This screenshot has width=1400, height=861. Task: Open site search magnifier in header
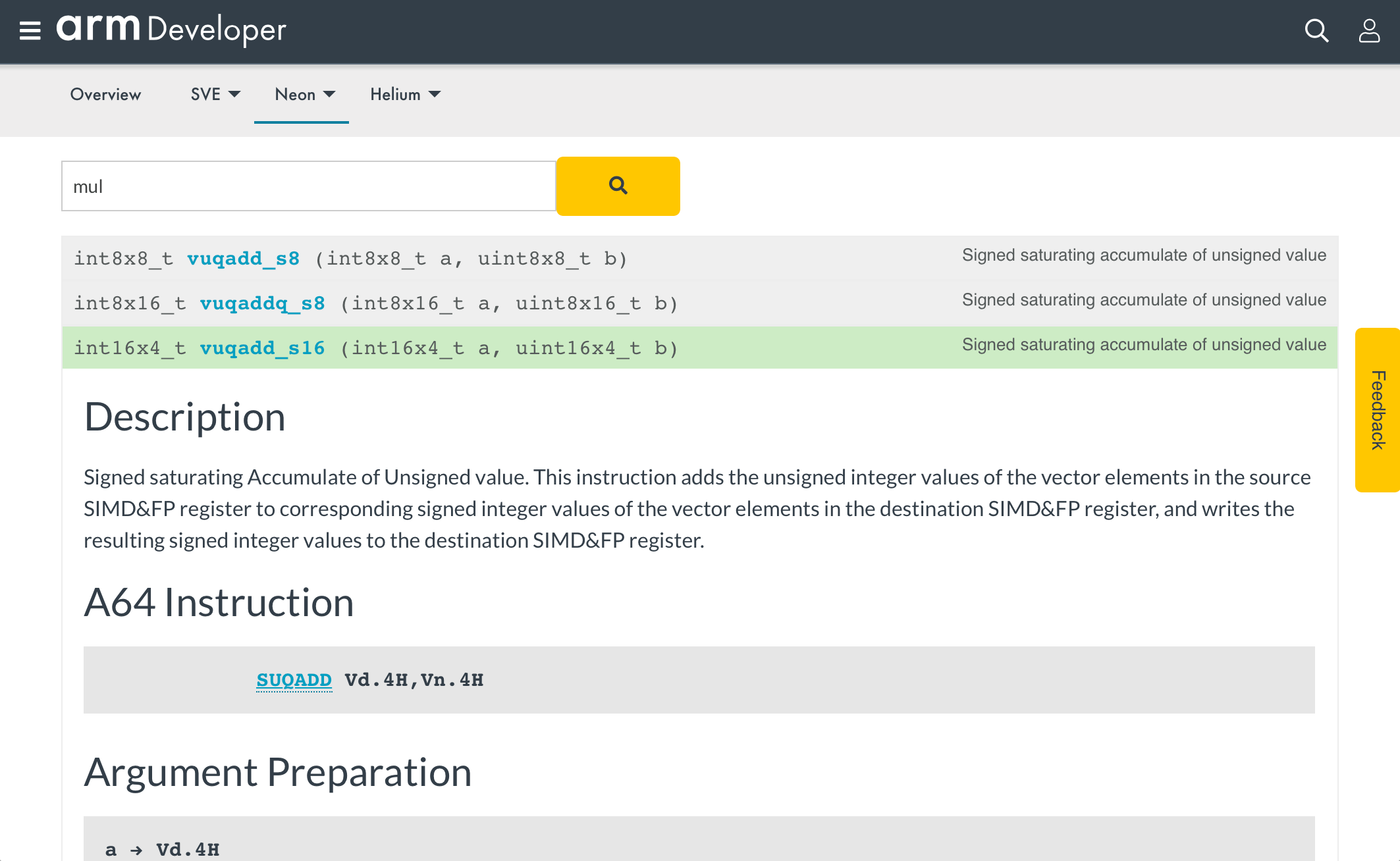click(1316, 30)
